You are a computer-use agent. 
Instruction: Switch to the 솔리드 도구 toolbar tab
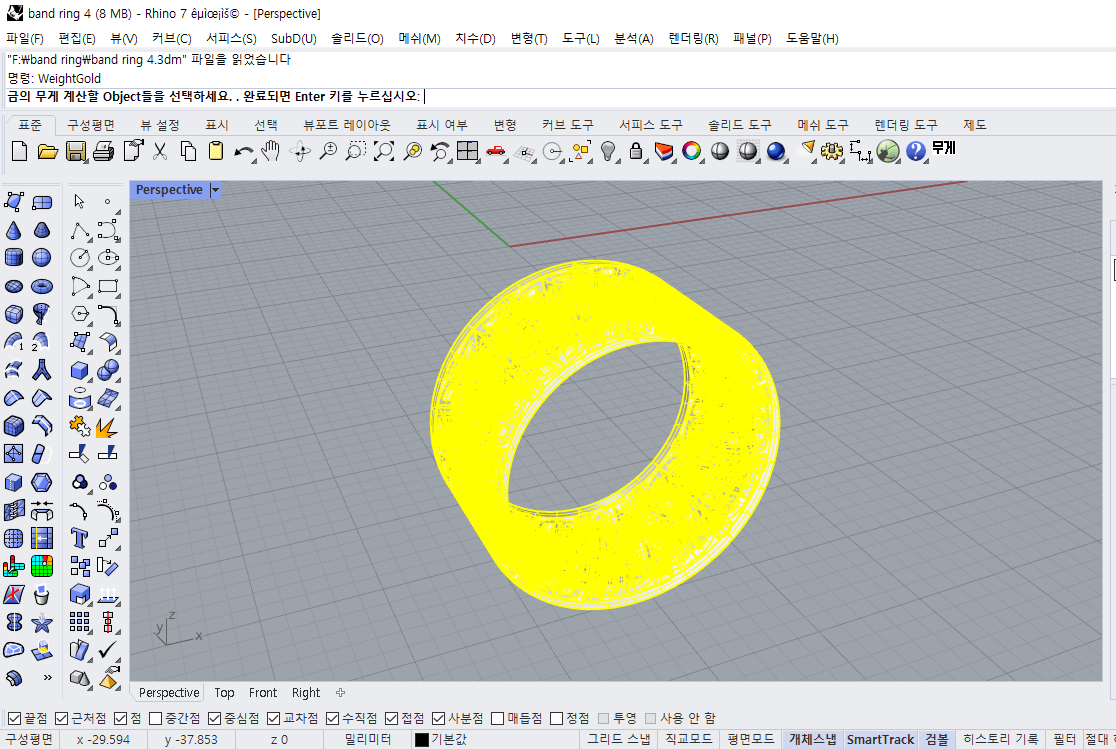(739, 125)
